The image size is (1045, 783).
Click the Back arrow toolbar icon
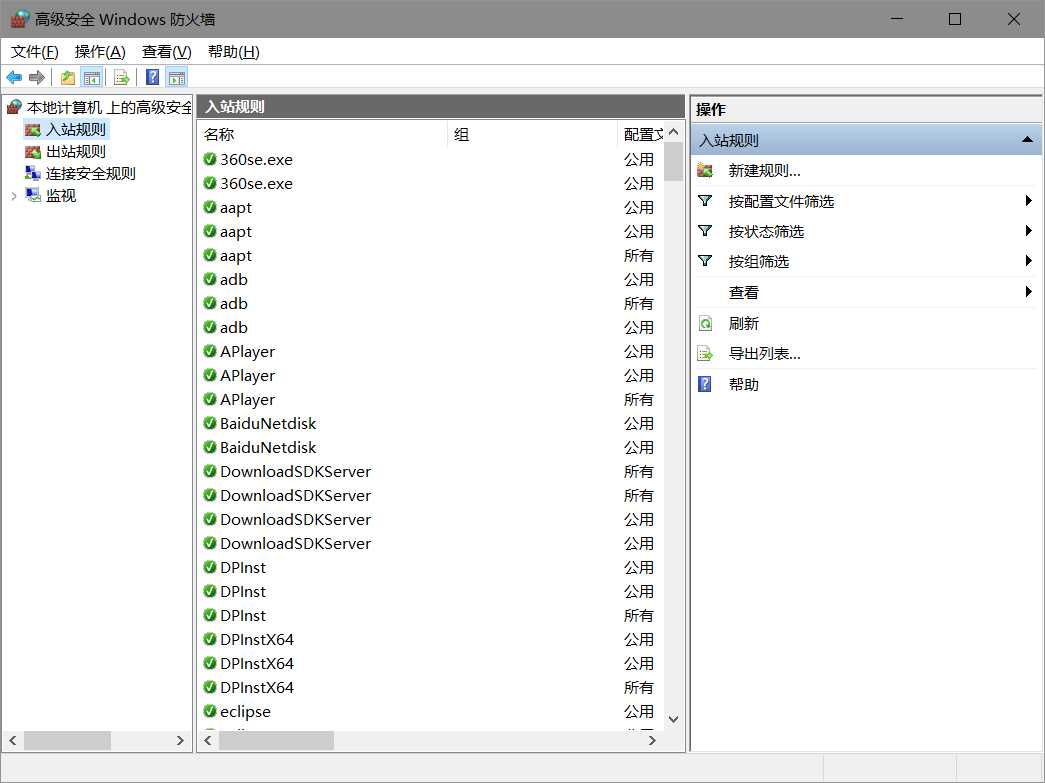(14, 77)
